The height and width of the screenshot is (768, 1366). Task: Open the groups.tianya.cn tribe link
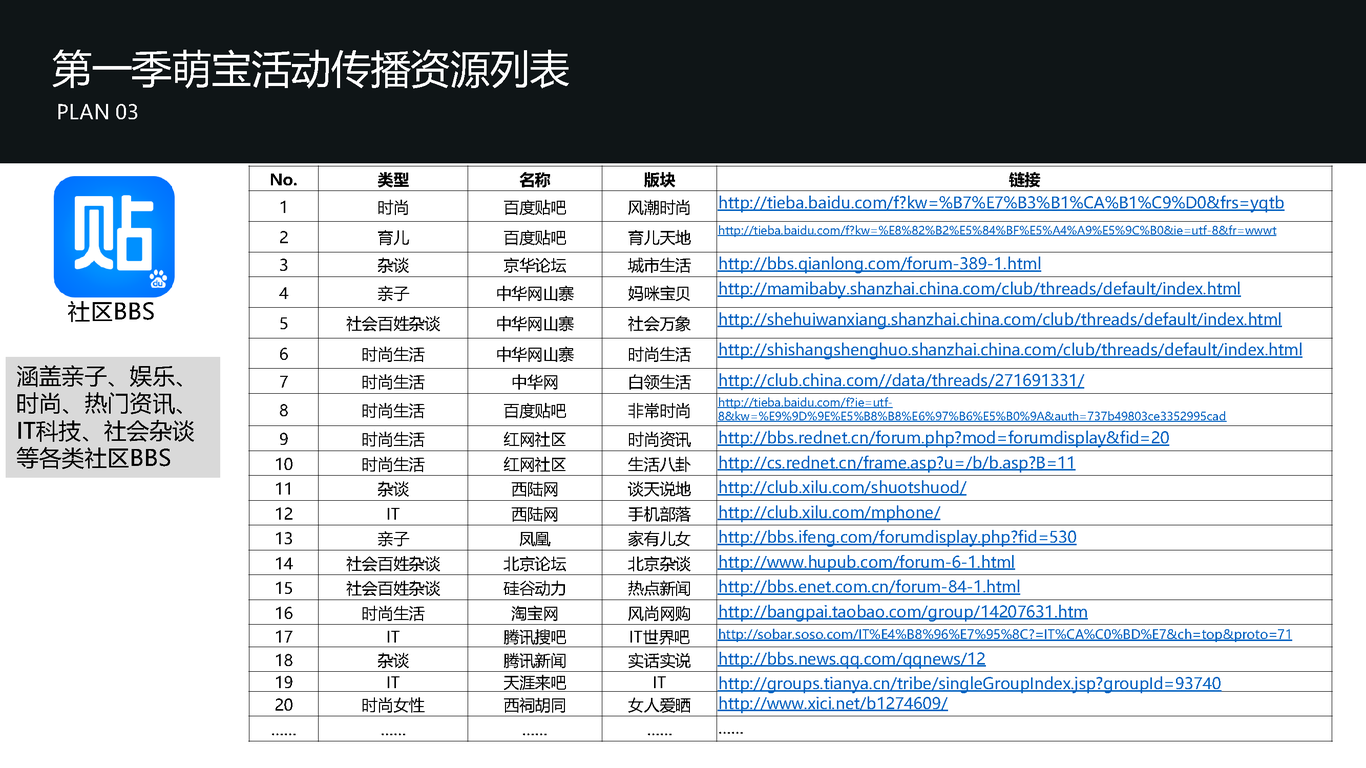[x=969, y=684]
